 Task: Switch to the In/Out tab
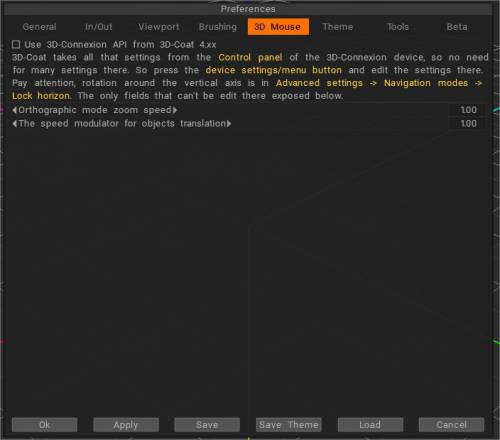click(x=99, y=27)
